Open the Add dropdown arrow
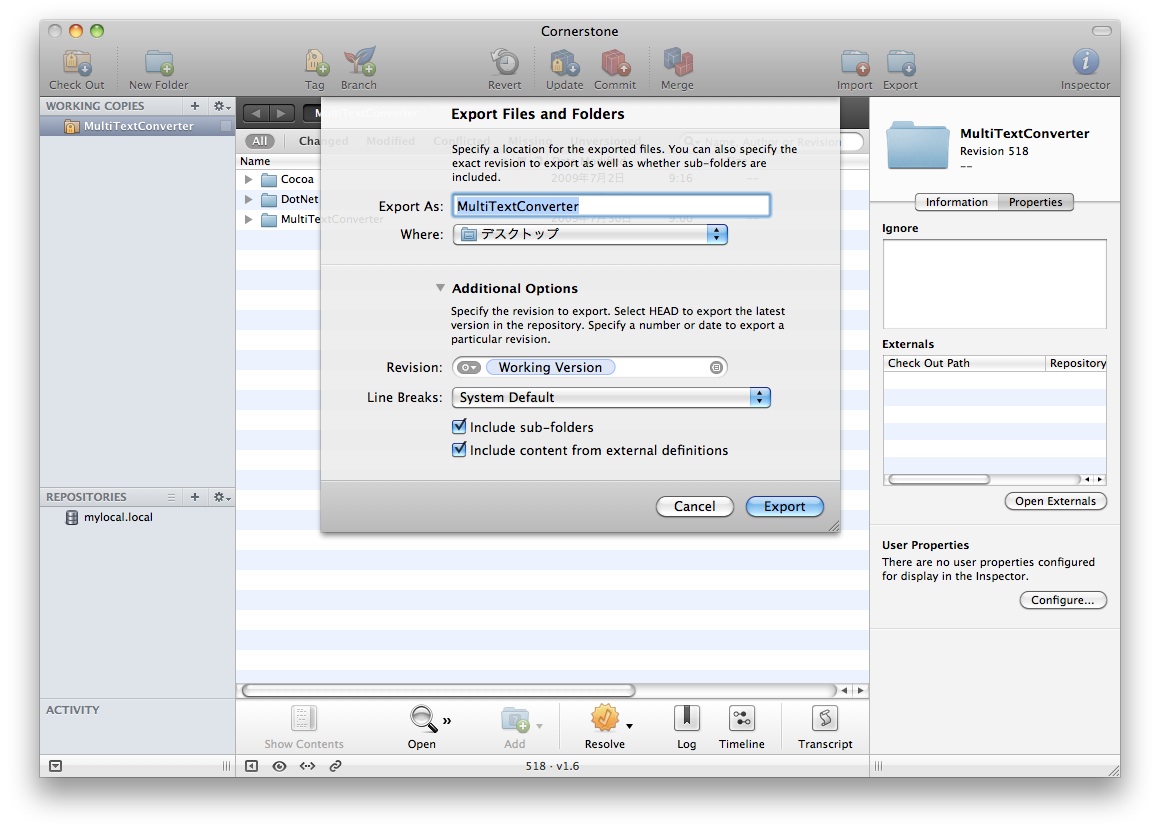The width and height of the screenshot is (1160, 837). [x=539, y=726]
